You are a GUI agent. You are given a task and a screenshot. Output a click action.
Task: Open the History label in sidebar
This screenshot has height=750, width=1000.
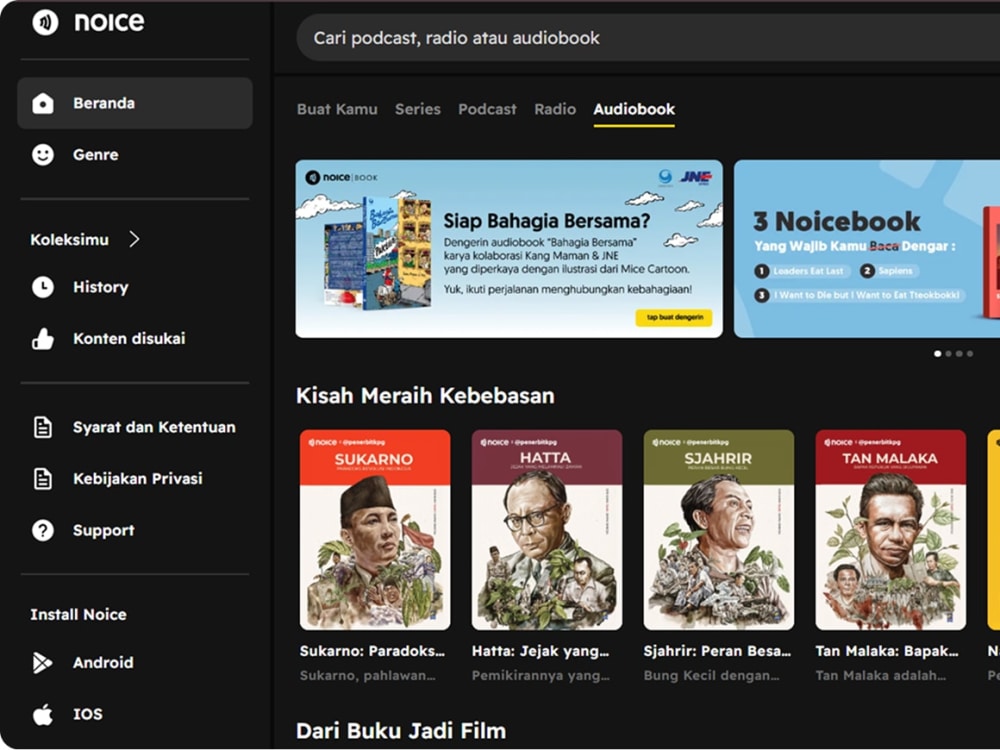coord(101,287)
